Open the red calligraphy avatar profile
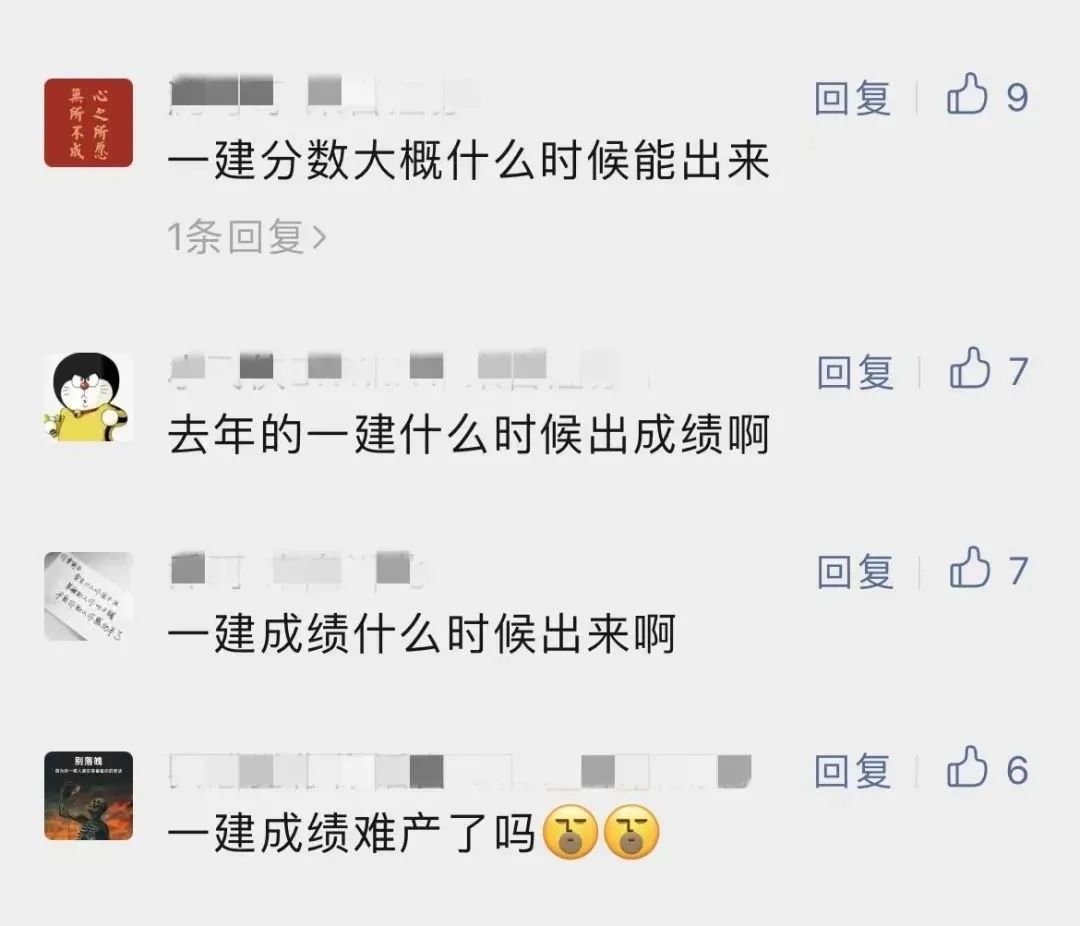The height and width of the screenshot is (926, 1080). coord(88,123)
